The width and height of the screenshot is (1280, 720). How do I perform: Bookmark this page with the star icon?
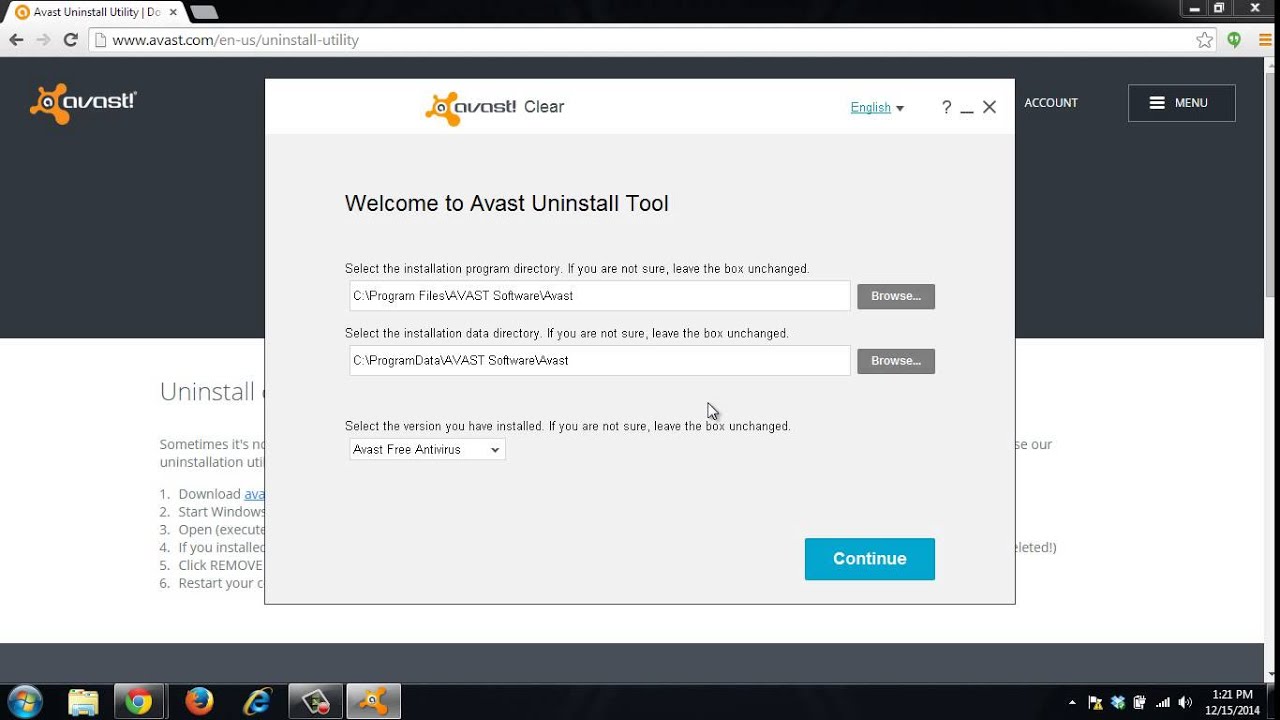pos(1204,40)
